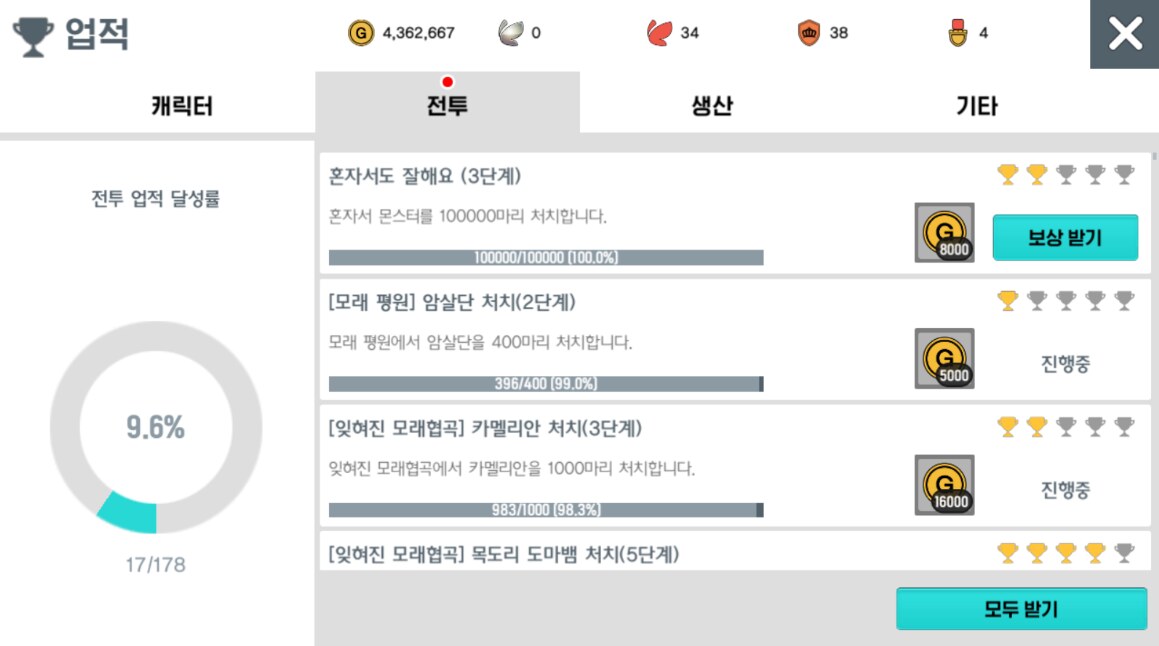Close the achievements window with X
This screenshot has height=646, width=1159.
tap(1124, 34)
